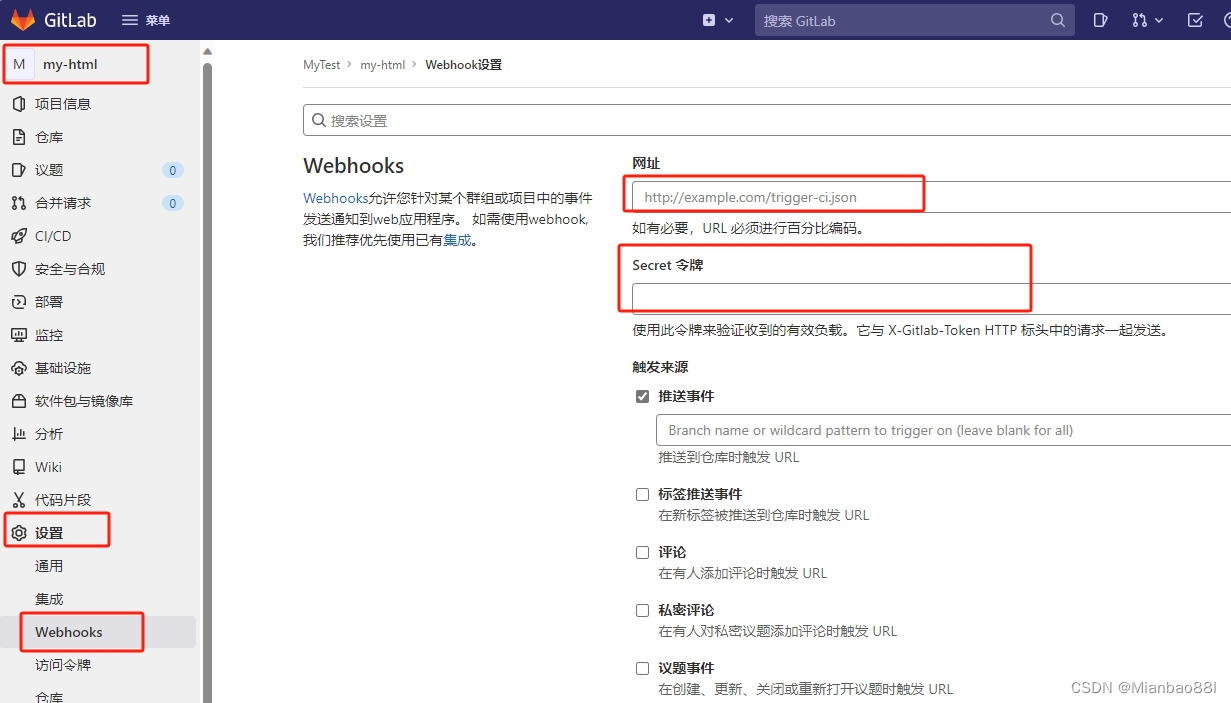Select CI/CD in the sidebar

point(51,236)
